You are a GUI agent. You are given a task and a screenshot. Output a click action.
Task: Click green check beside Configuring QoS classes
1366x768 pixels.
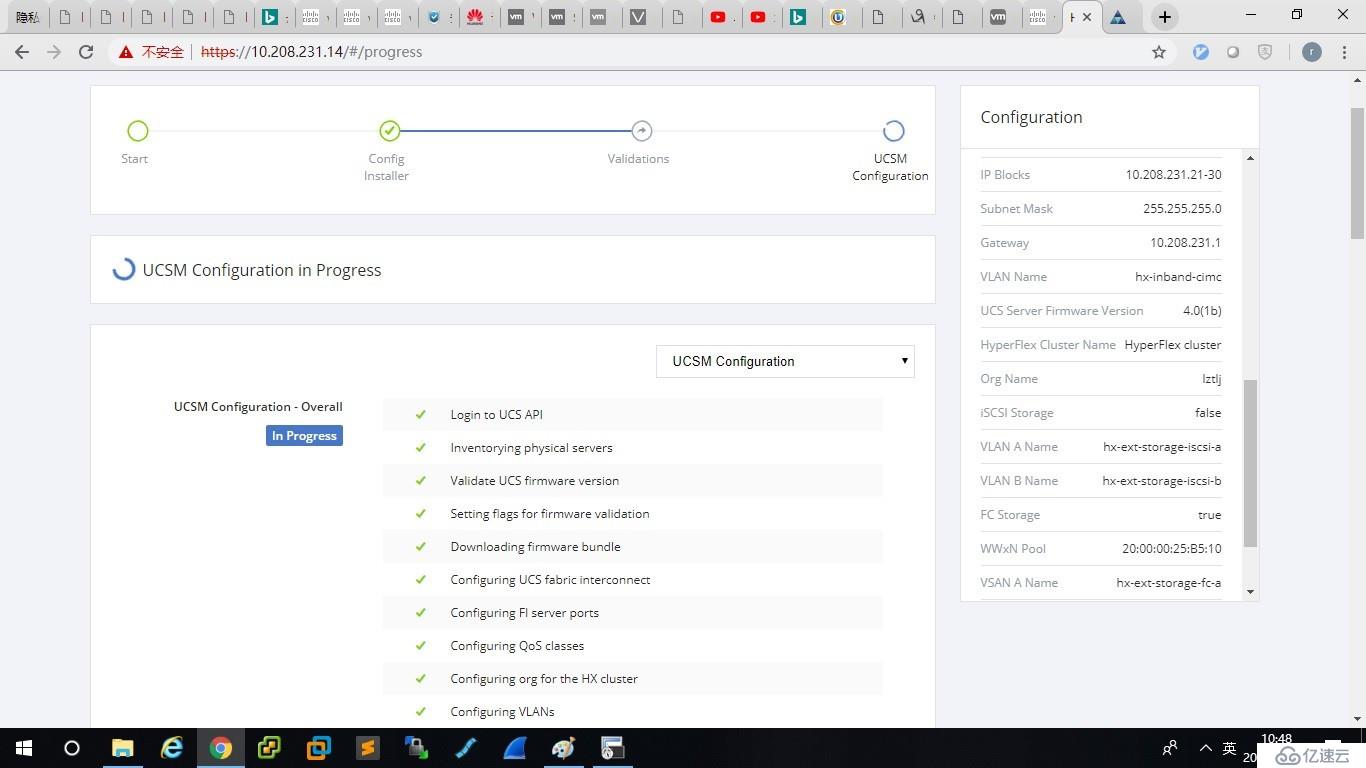[x=421, y=645]
